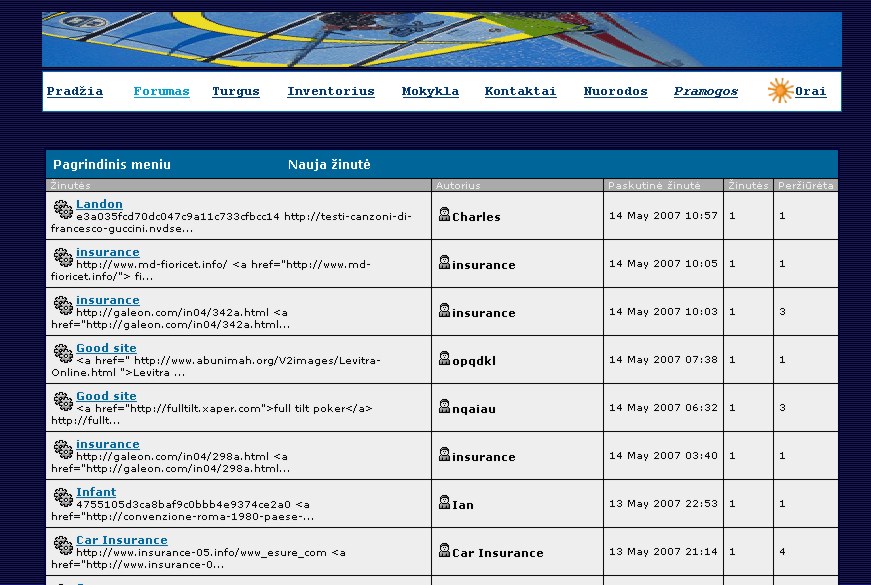Click the gear icon in the nqaiau Good site row

tap(63, 401)
